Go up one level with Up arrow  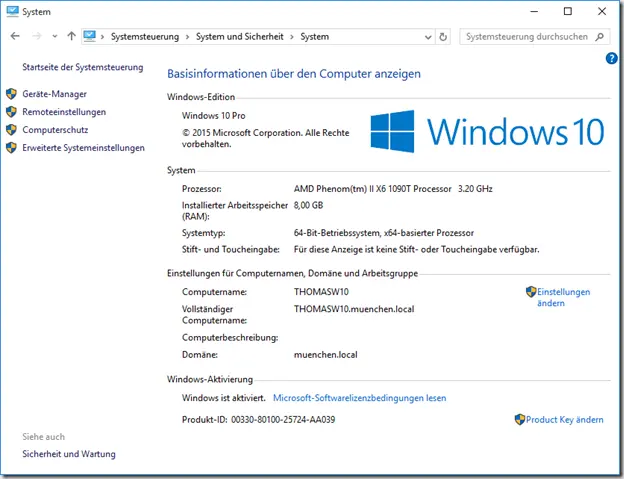point(72,36)
